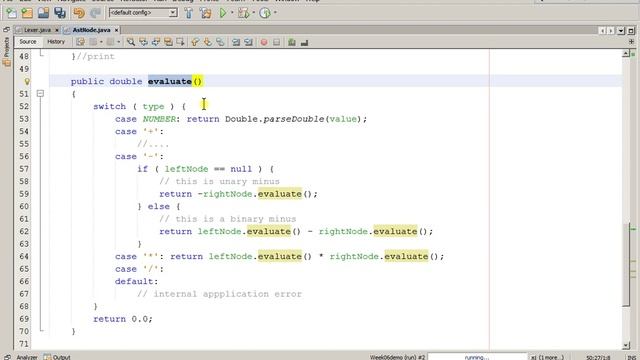640x360 pixels.
Task: Click the vertical scrollbar thumb
Action: coord(626,265)
